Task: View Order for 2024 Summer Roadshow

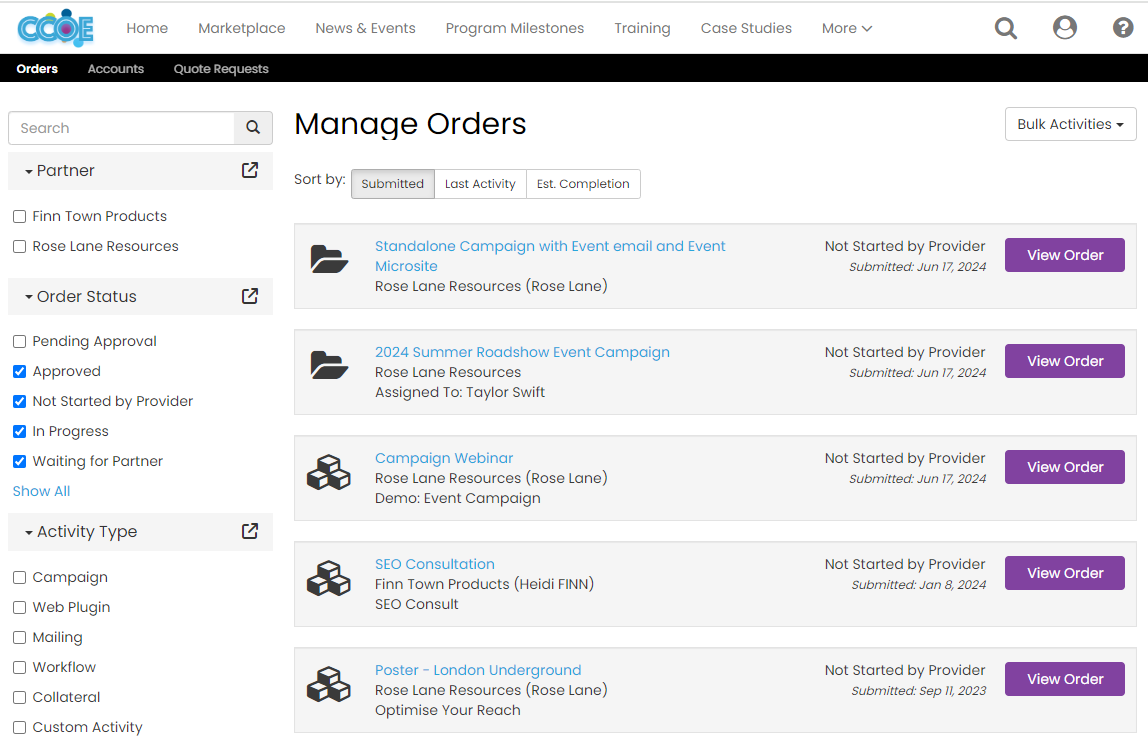Action: pyautogui.click(x=1065, y=361)
